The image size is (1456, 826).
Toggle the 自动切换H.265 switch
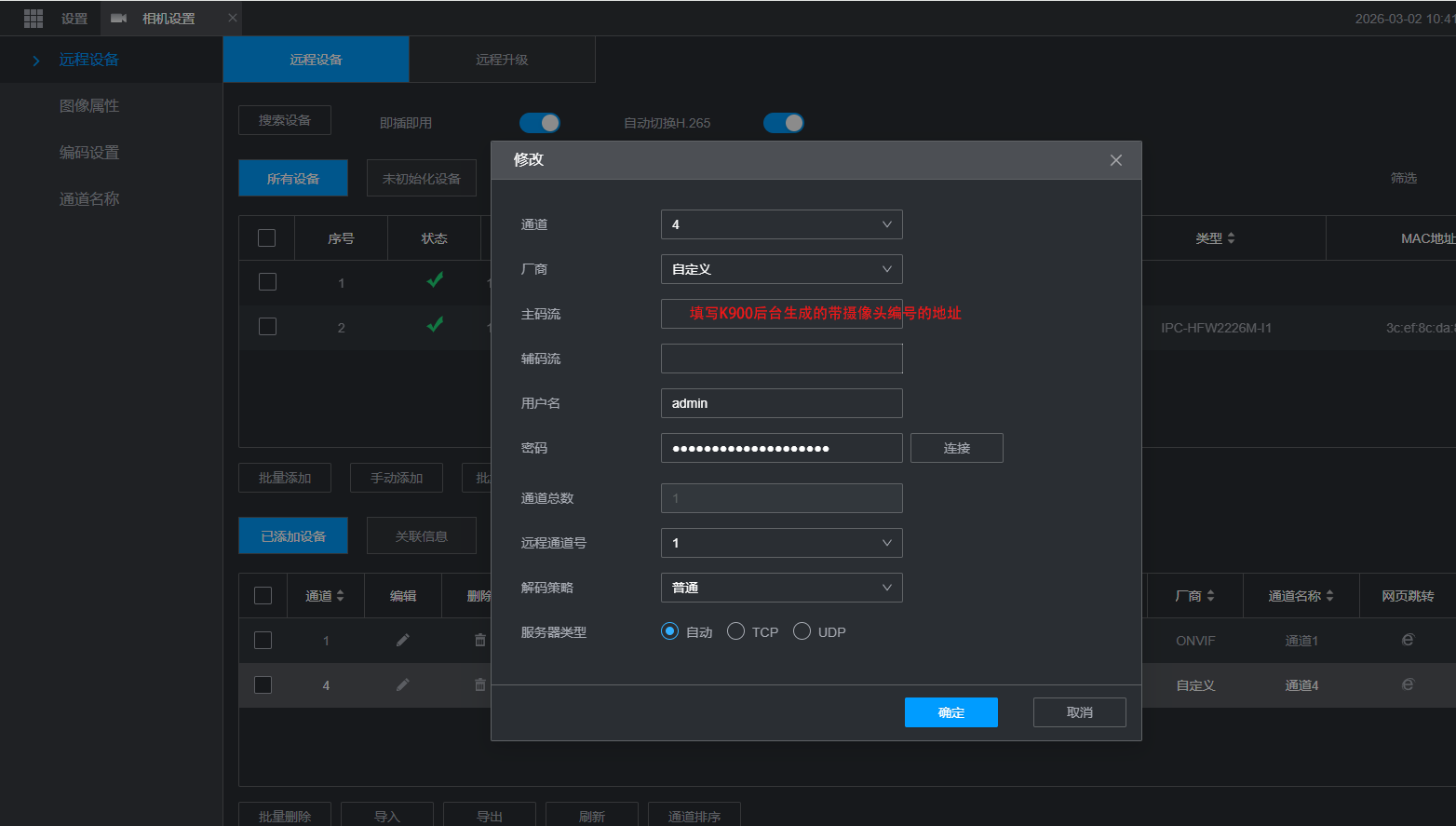click(x=783, y=123)
